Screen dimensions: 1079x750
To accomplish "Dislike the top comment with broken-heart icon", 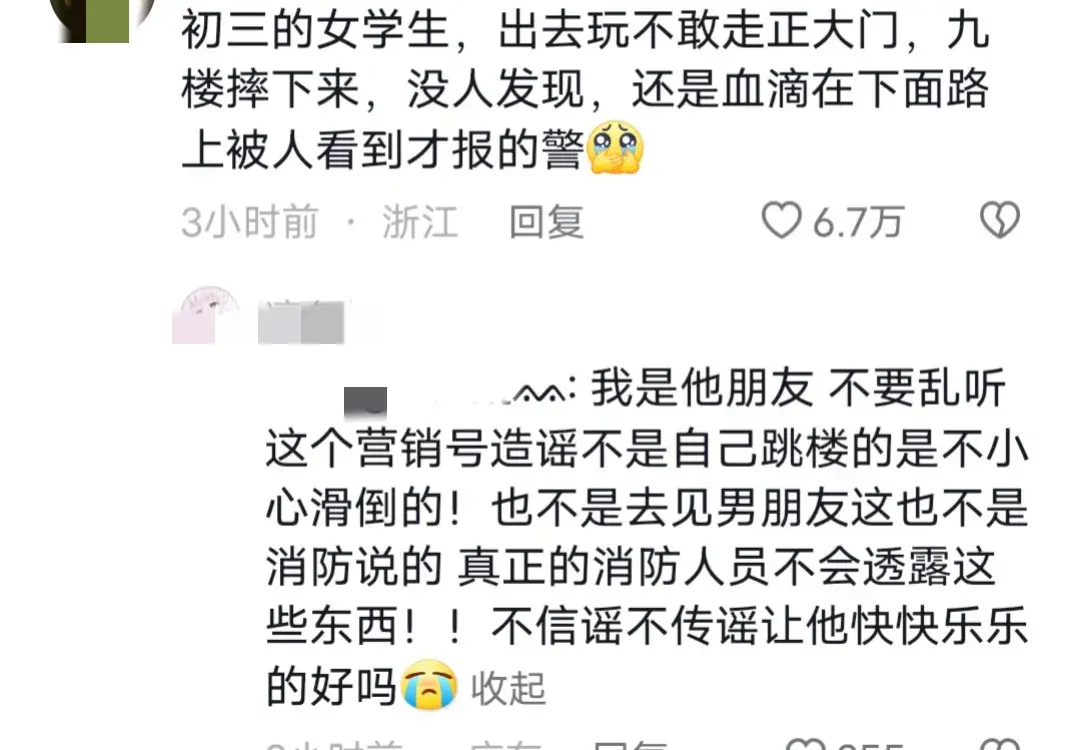I will [999, 220].
